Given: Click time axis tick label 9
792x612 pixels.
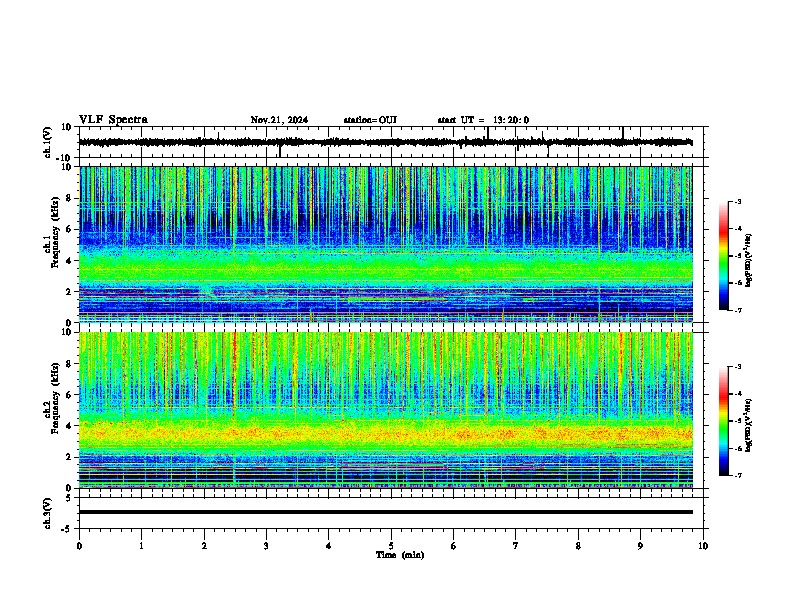Looking at the screenshot, I should pos(640,545).
